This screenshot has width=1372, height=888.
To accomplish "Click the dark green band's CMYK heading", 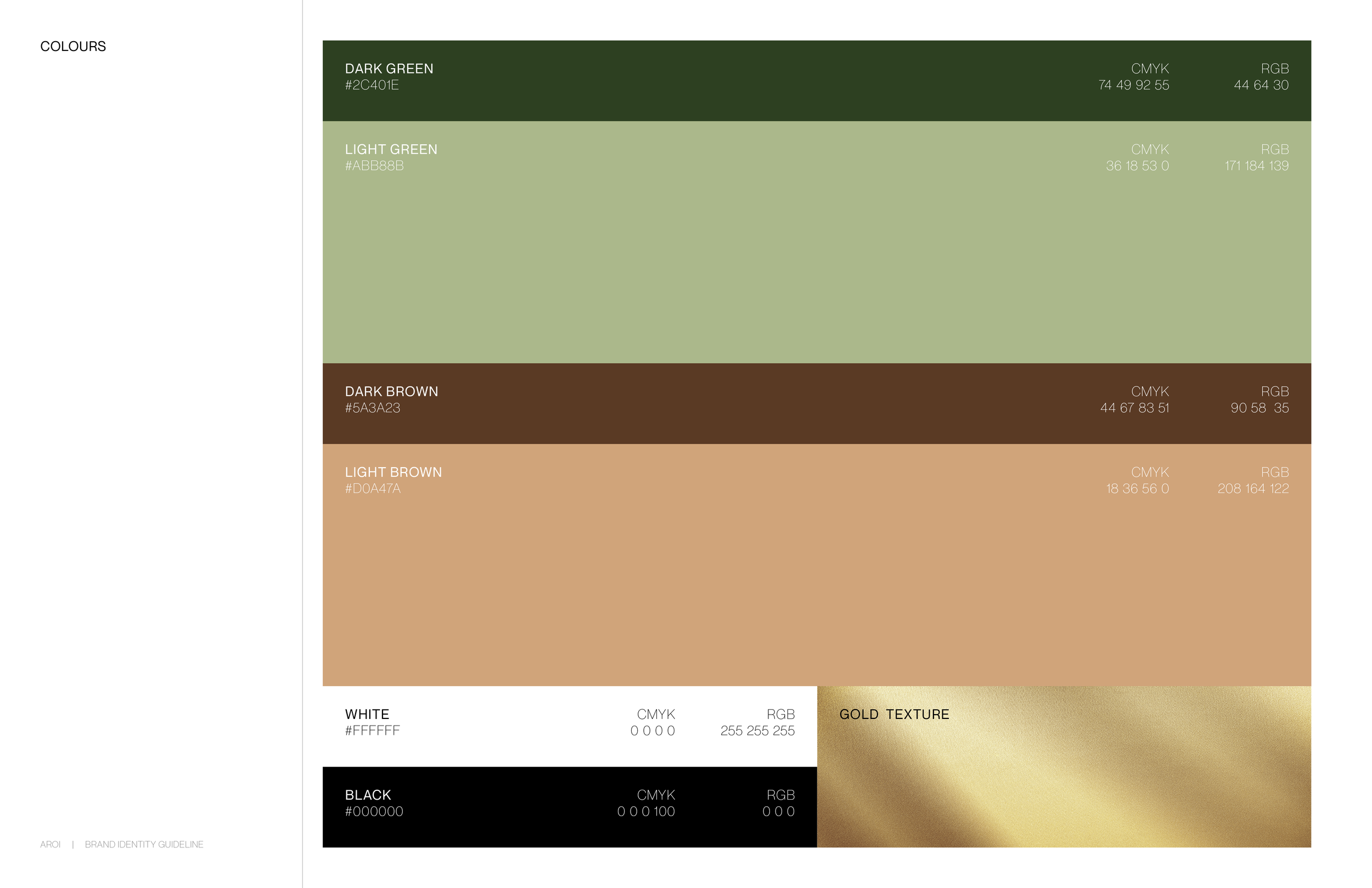I will point(1150,69).
